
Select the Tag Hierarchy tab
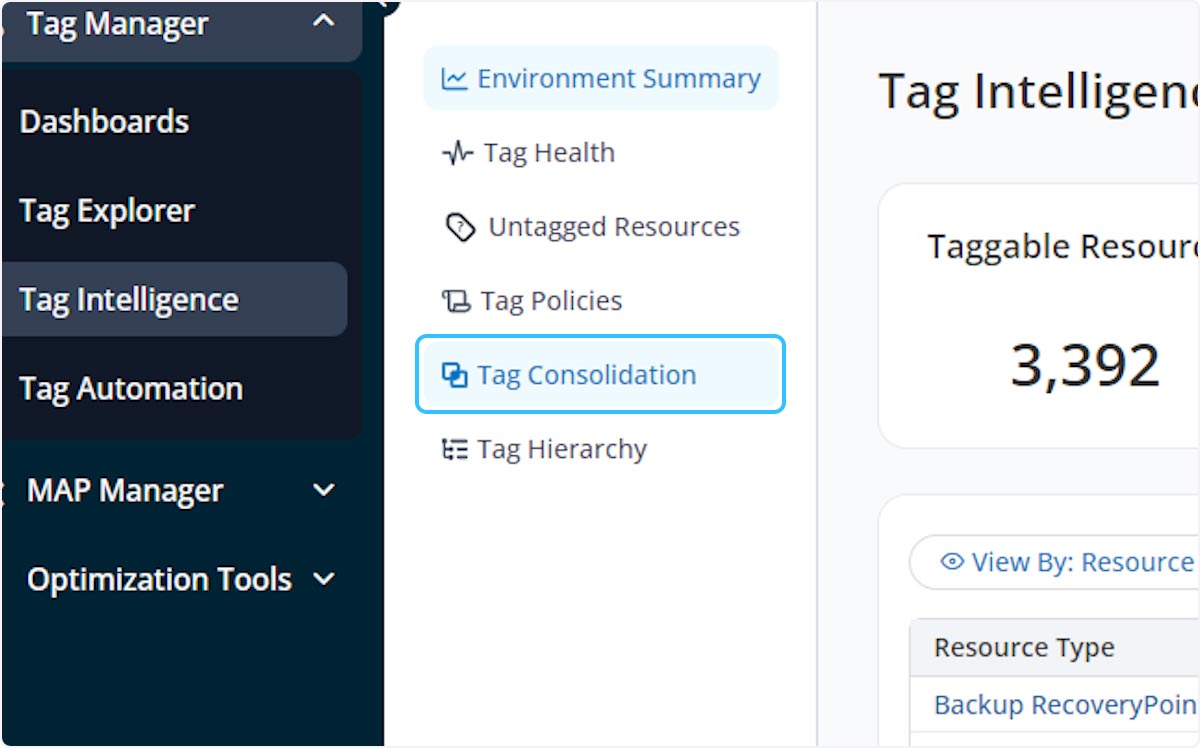click(x=561, y=450)
